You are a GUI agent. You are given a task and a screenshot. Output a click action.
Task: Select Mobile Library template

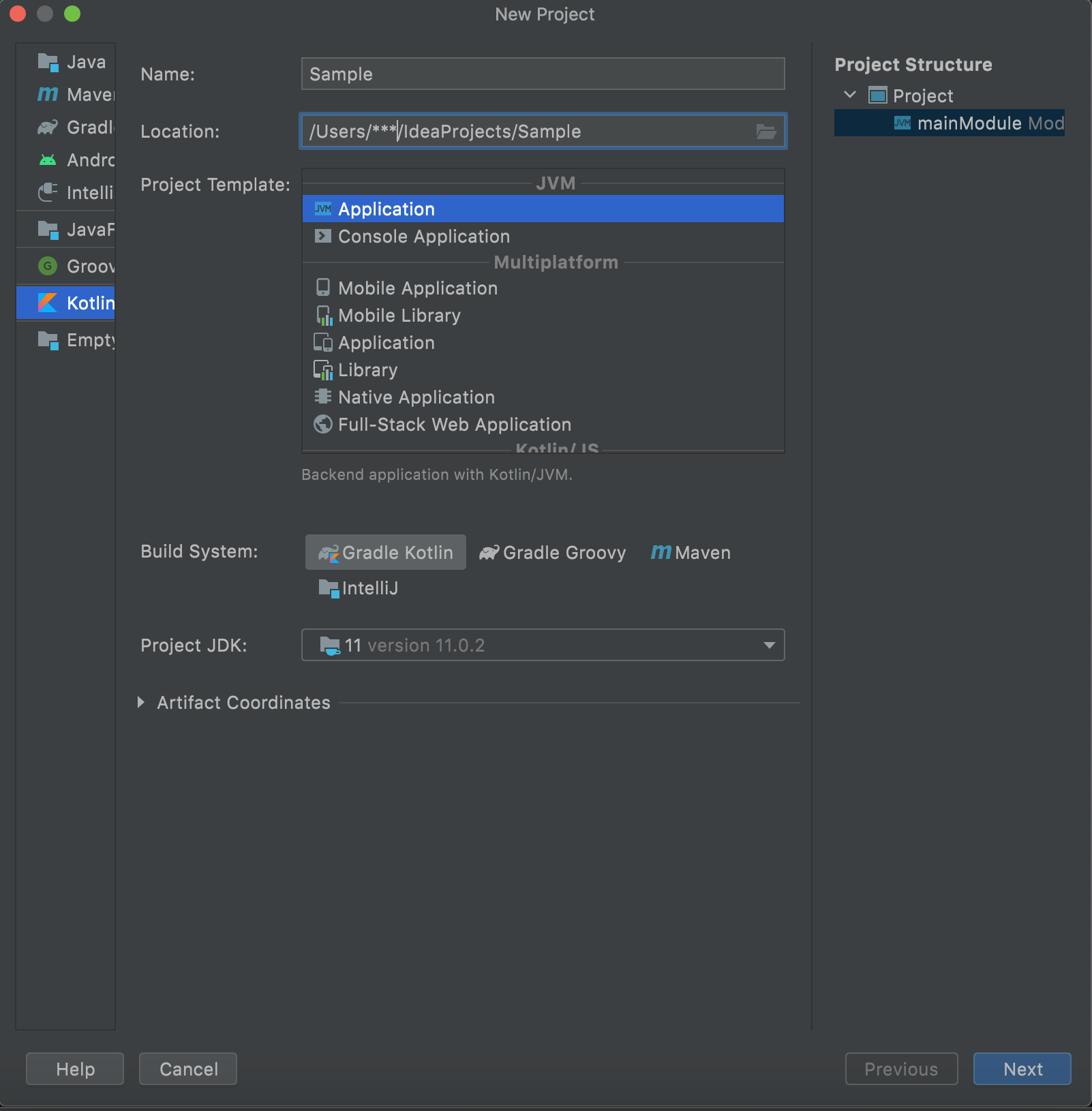[x=543, y=315]
